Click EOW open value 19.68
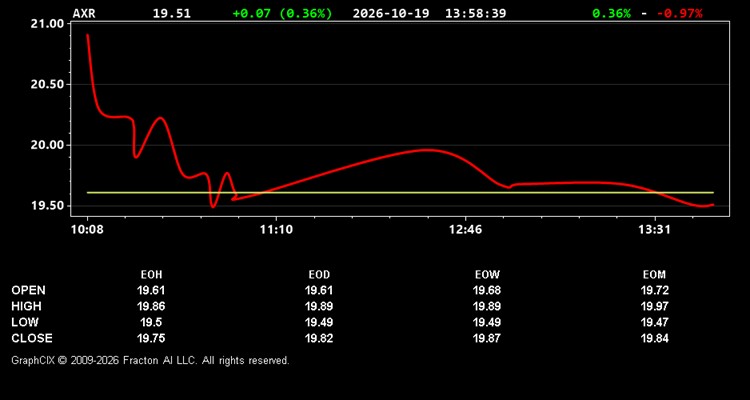This screenshot has height=400, width=750. coord(487,290)
